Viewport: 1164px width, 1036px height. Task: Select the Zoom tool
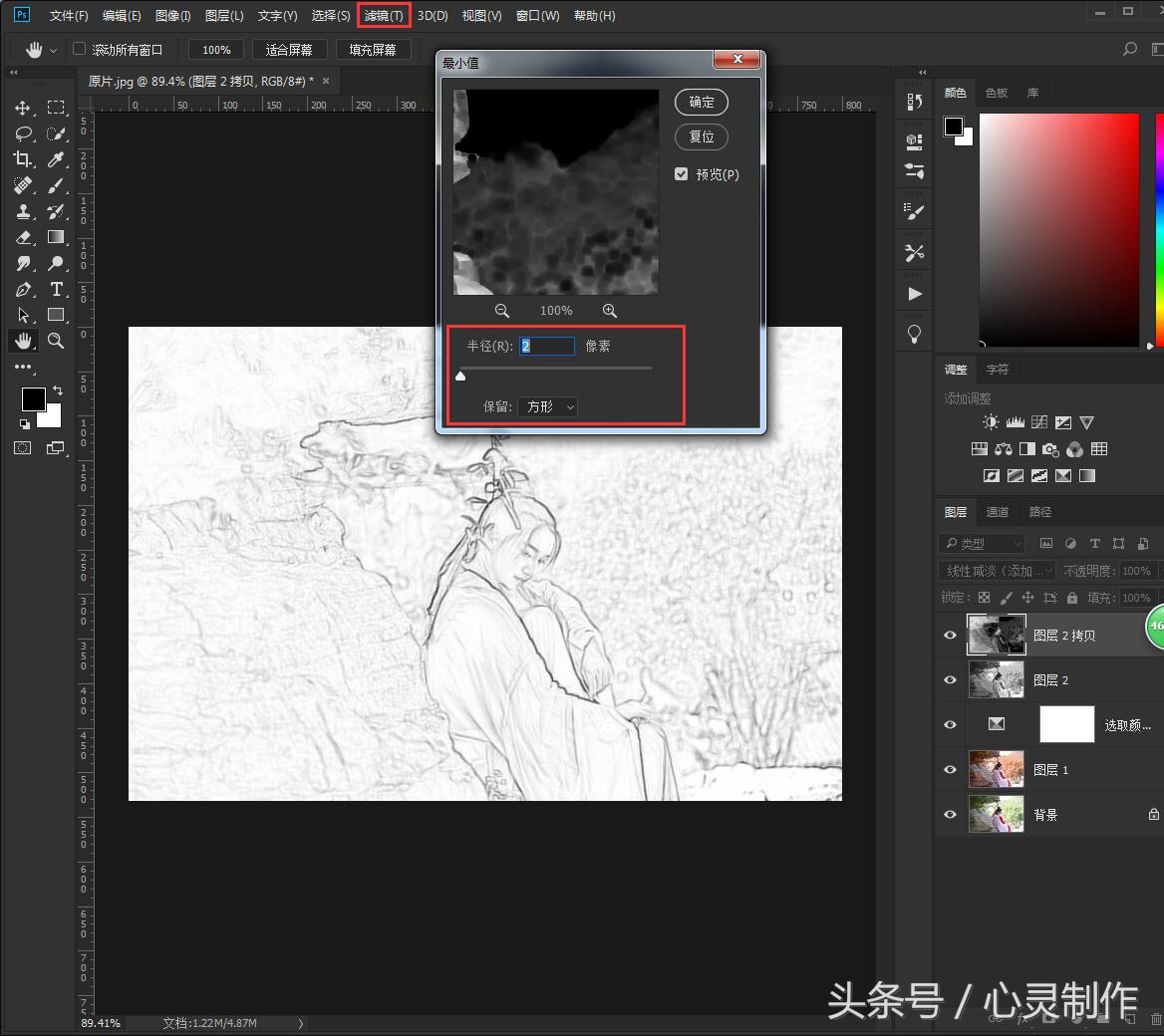(x=56, y=340)
